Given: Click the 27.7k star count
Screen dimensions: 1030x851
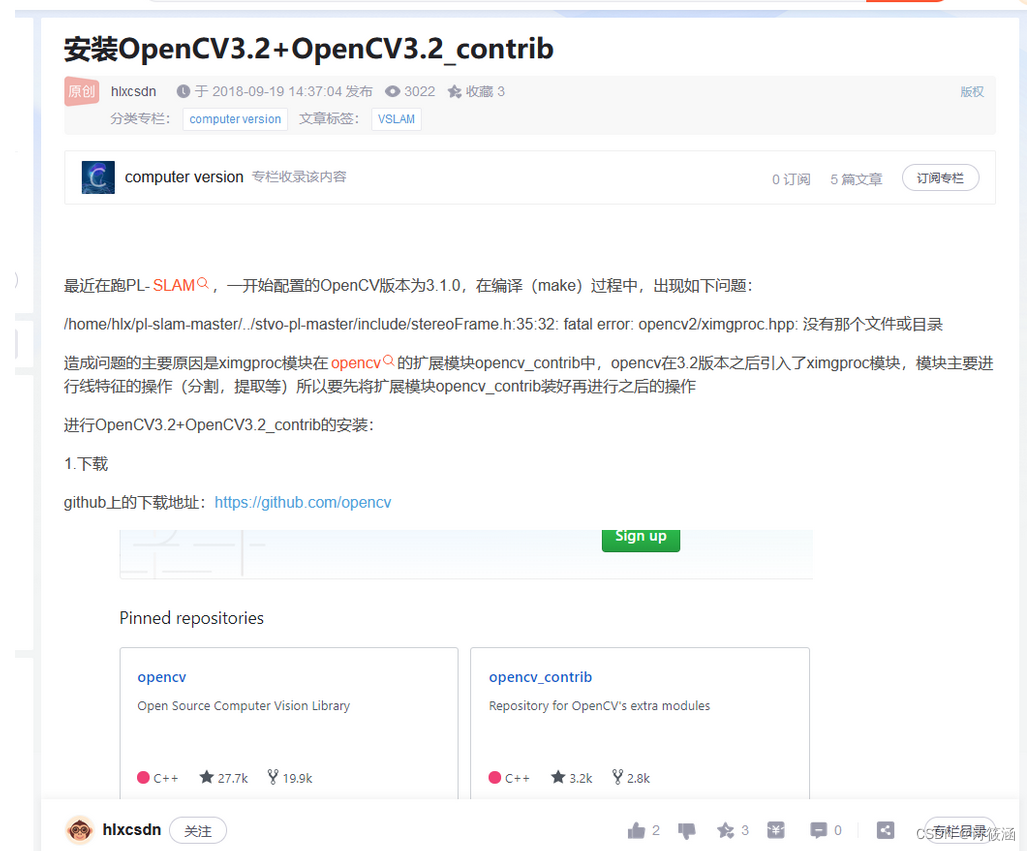Looking at the screenshot, I should click(233, 778).
